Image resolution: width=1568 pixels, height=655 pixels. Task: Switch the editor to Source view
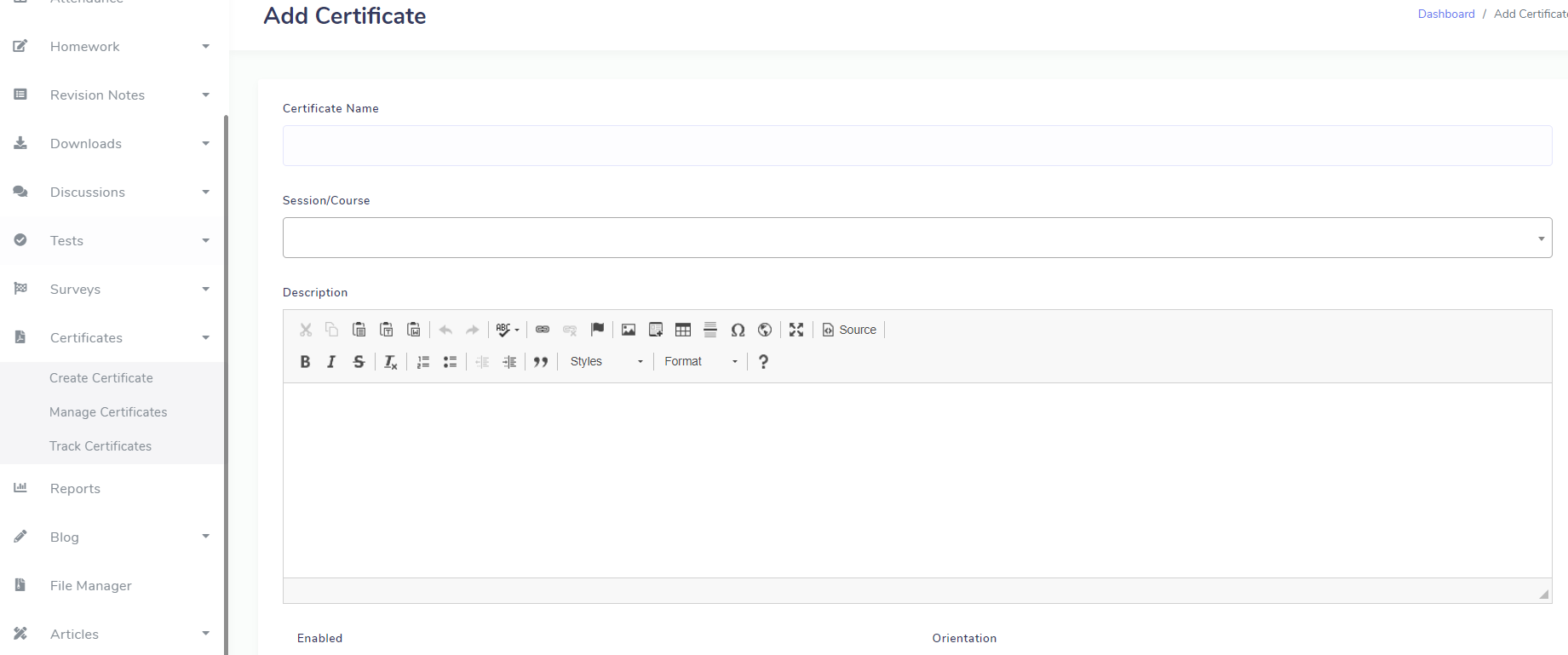pyautogui.click(x=849, y=330)
